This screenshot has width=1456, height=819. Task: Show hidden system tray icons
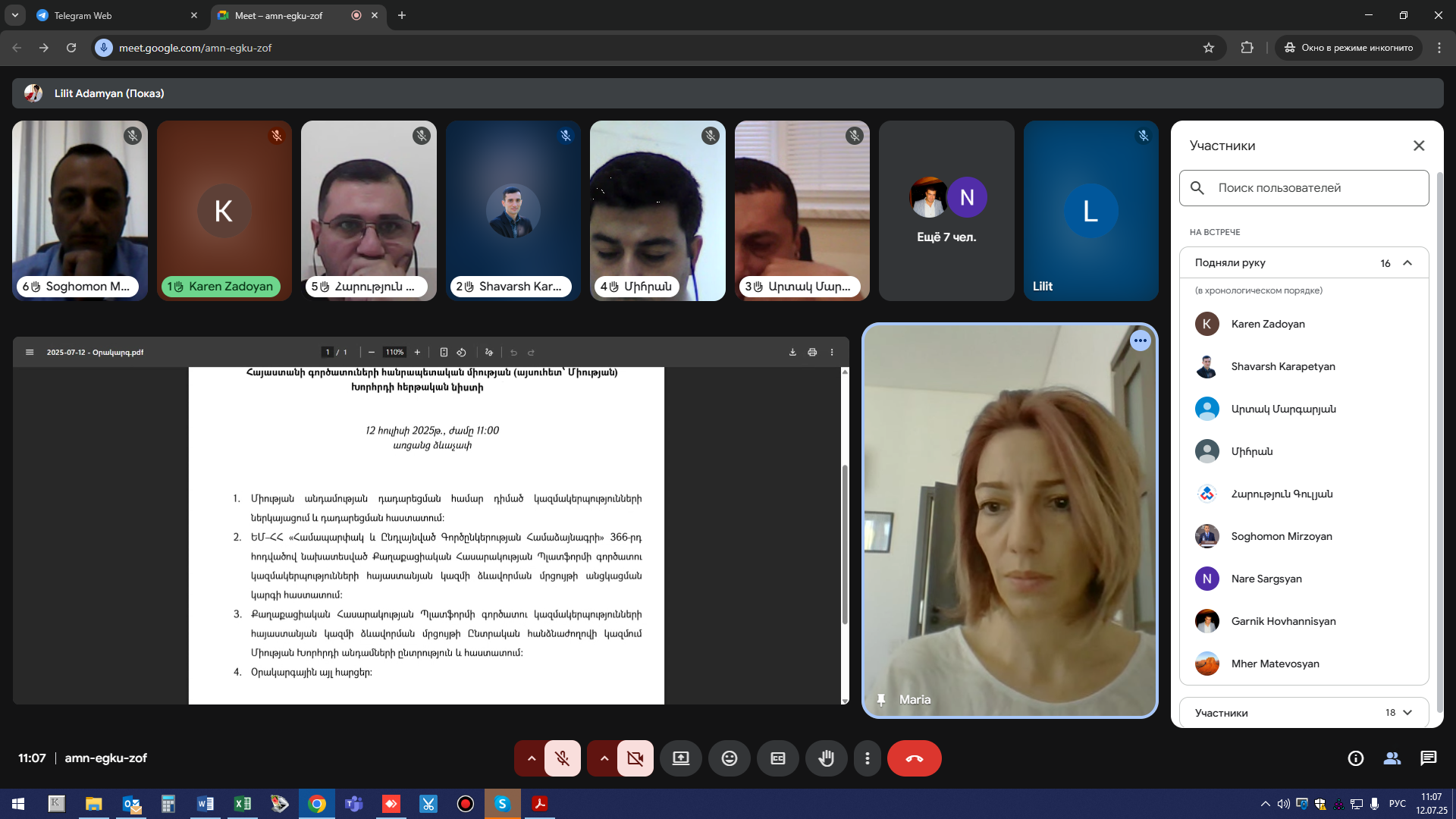pyautogui.click(x=1265, y=804)
